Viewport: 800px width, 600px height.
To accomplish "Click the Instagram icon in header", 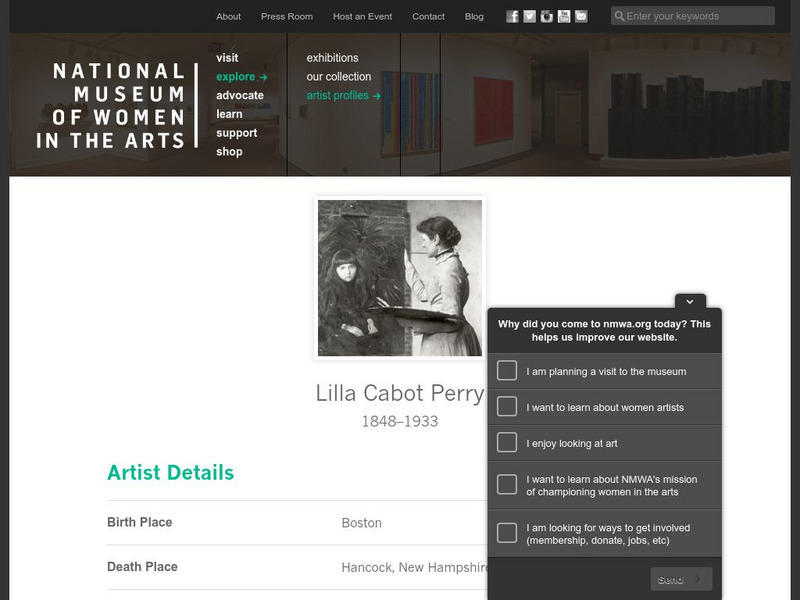I will (x=547, y=16).
